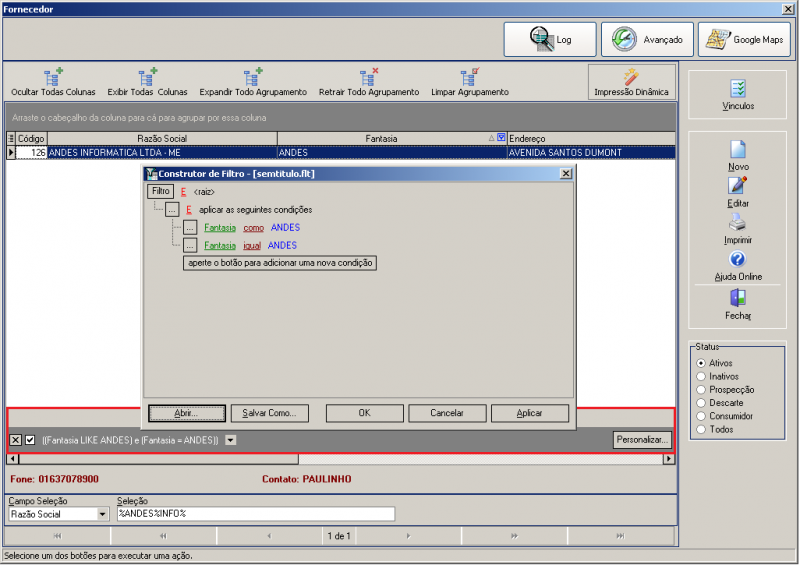This screenshot has width=800, height=565.
Task: Click Cancelar in filter builder
Action: (x=447, y=413)
